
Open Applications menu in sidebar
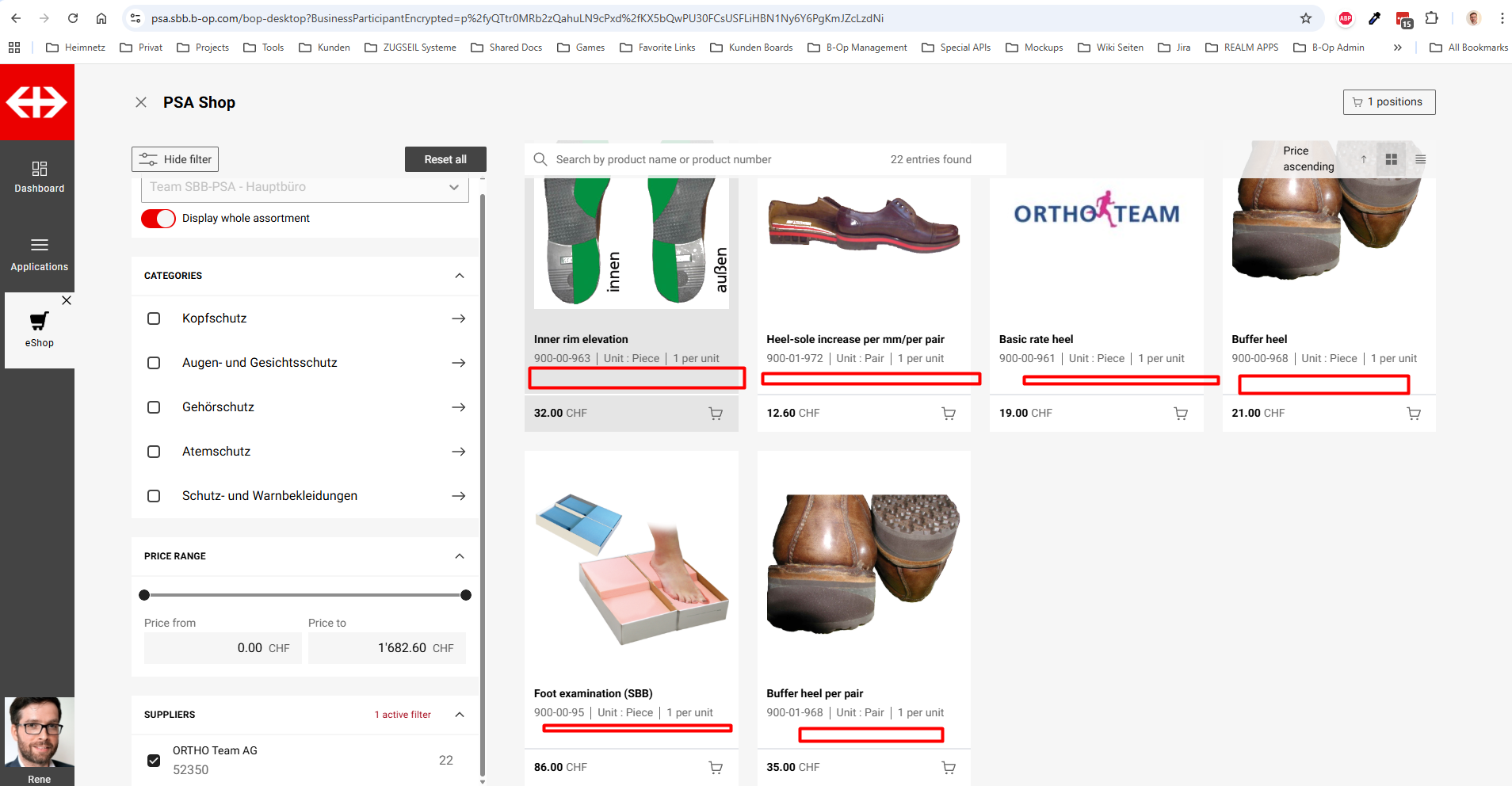[x=39, y=254]
